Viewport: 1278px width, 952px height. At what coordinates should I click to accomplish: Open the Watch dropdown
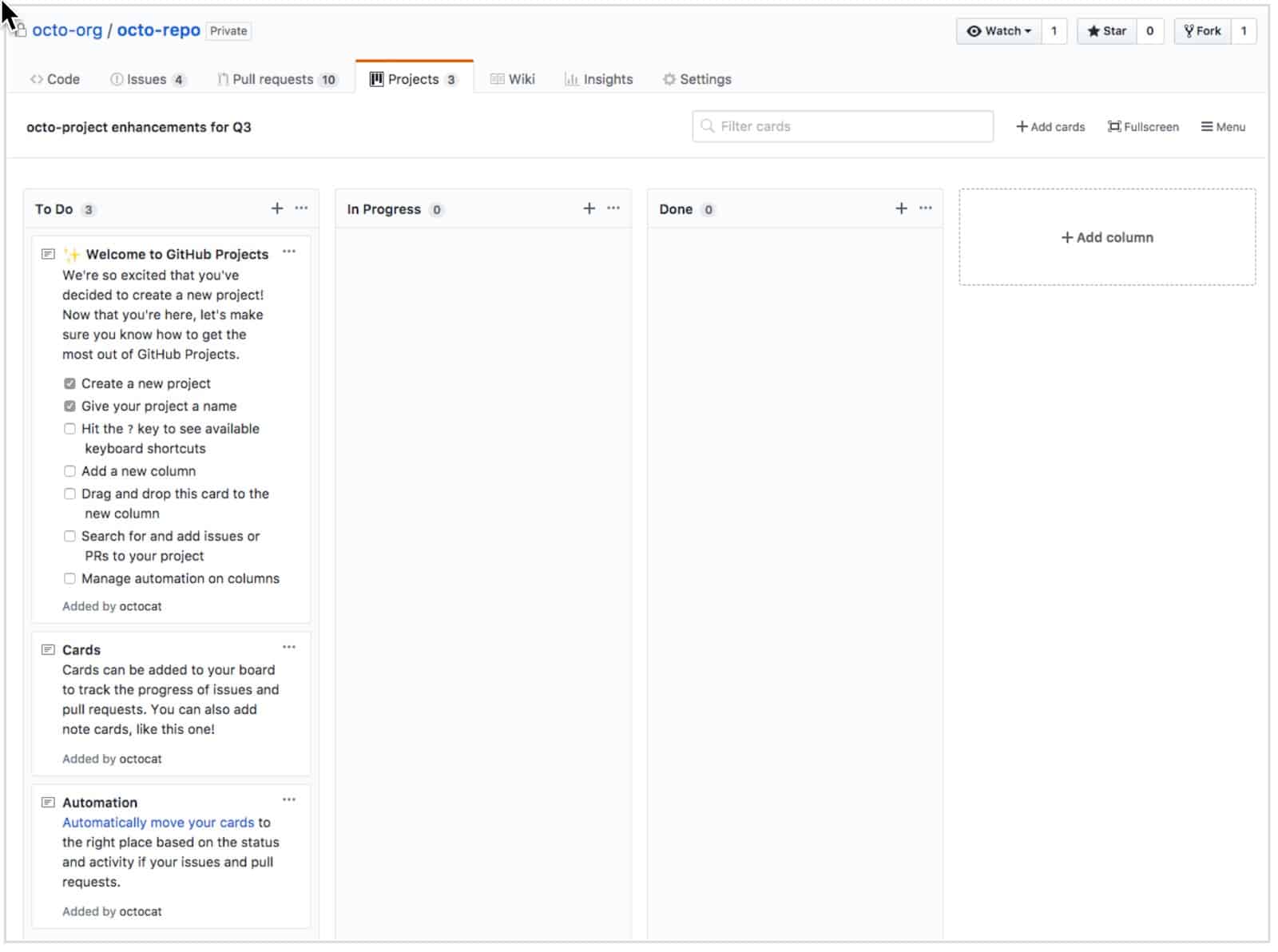(998, 31)
